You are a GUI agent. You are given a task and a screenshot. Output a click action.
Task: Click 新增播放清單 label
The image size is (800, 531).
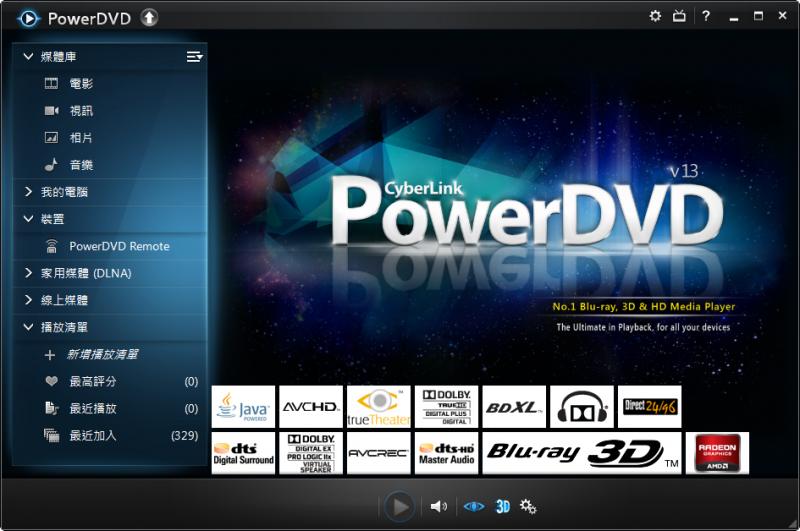[103, 354]
